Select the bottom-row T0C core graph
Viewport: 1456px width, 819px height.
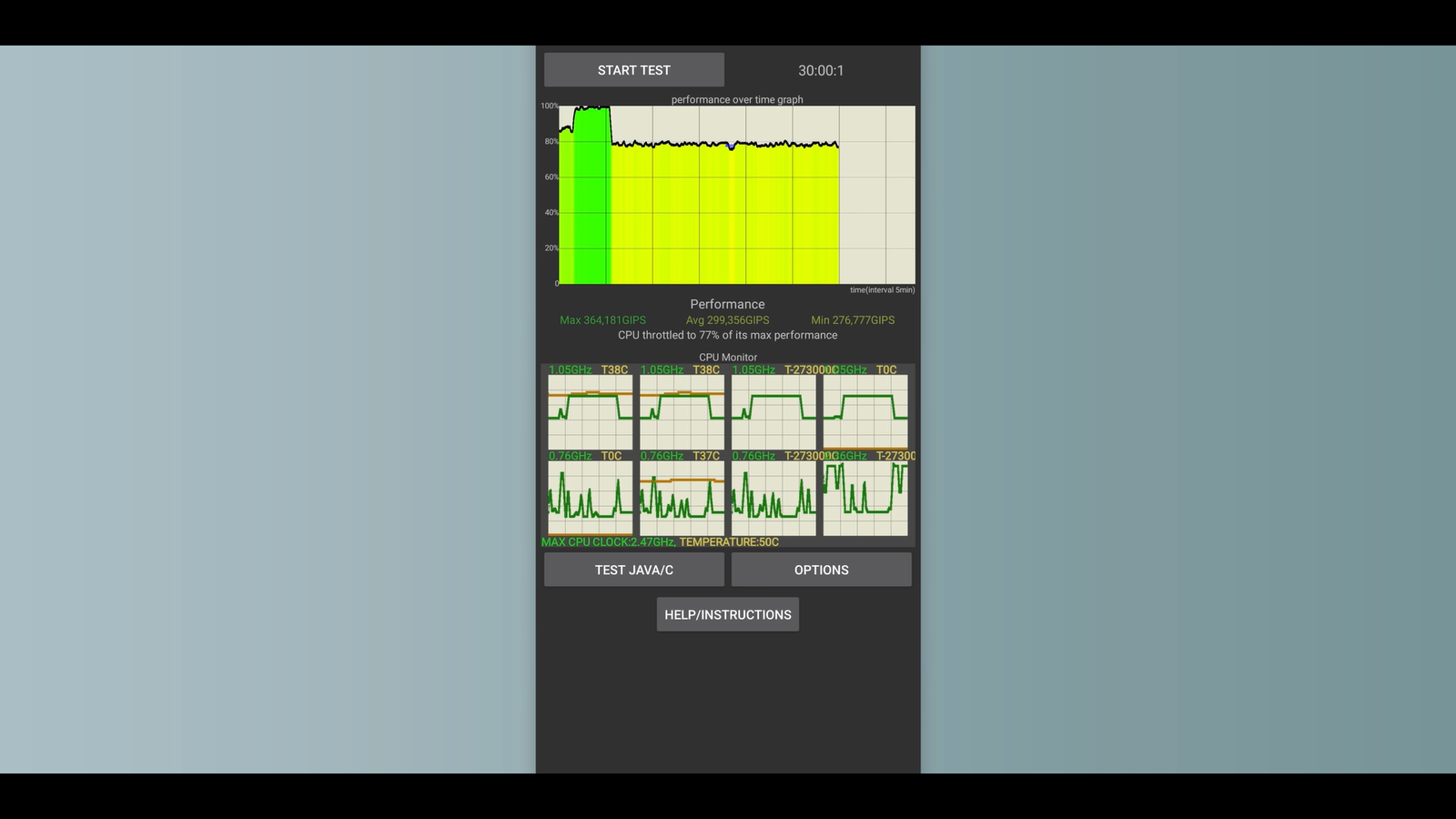pos(590,498)
